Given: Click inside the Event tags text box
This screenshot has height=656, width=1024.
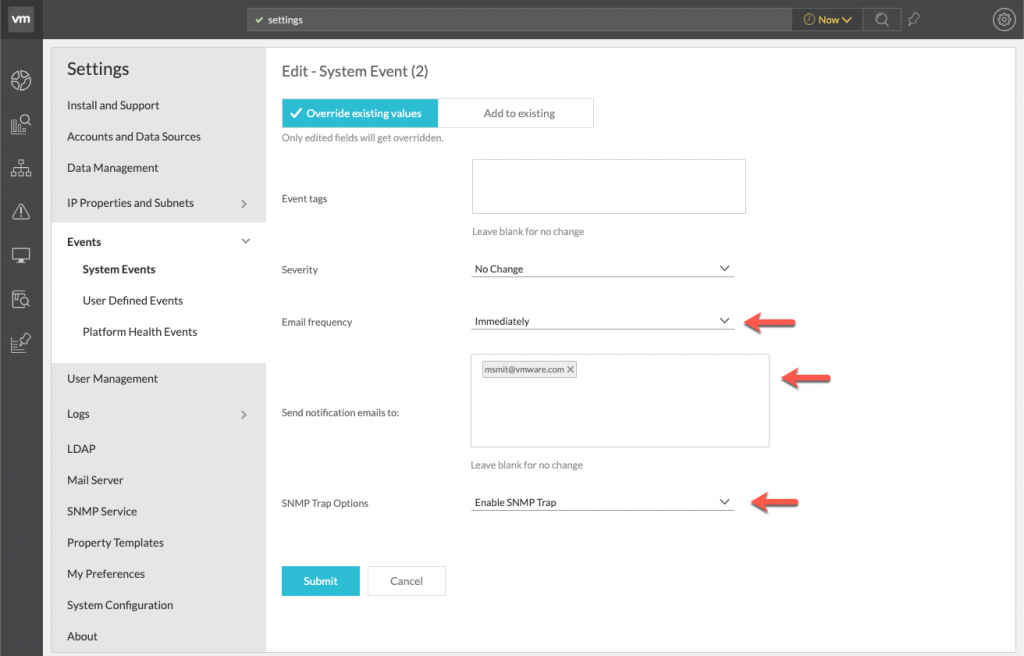Looking at the screenshot, I should point(608,186).
